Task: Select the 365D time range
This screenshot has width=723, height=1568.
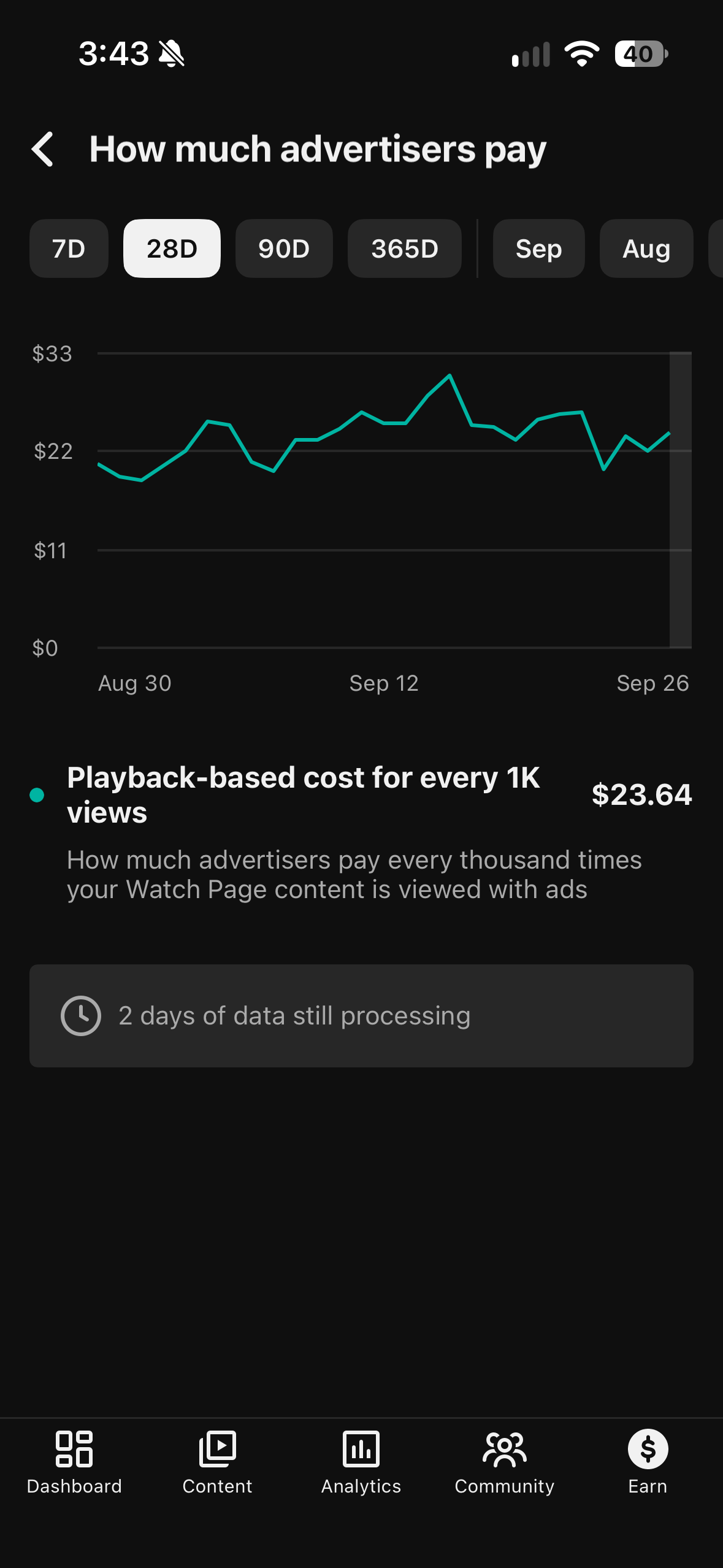Action: pyautogui.click(x=405, y=248)
